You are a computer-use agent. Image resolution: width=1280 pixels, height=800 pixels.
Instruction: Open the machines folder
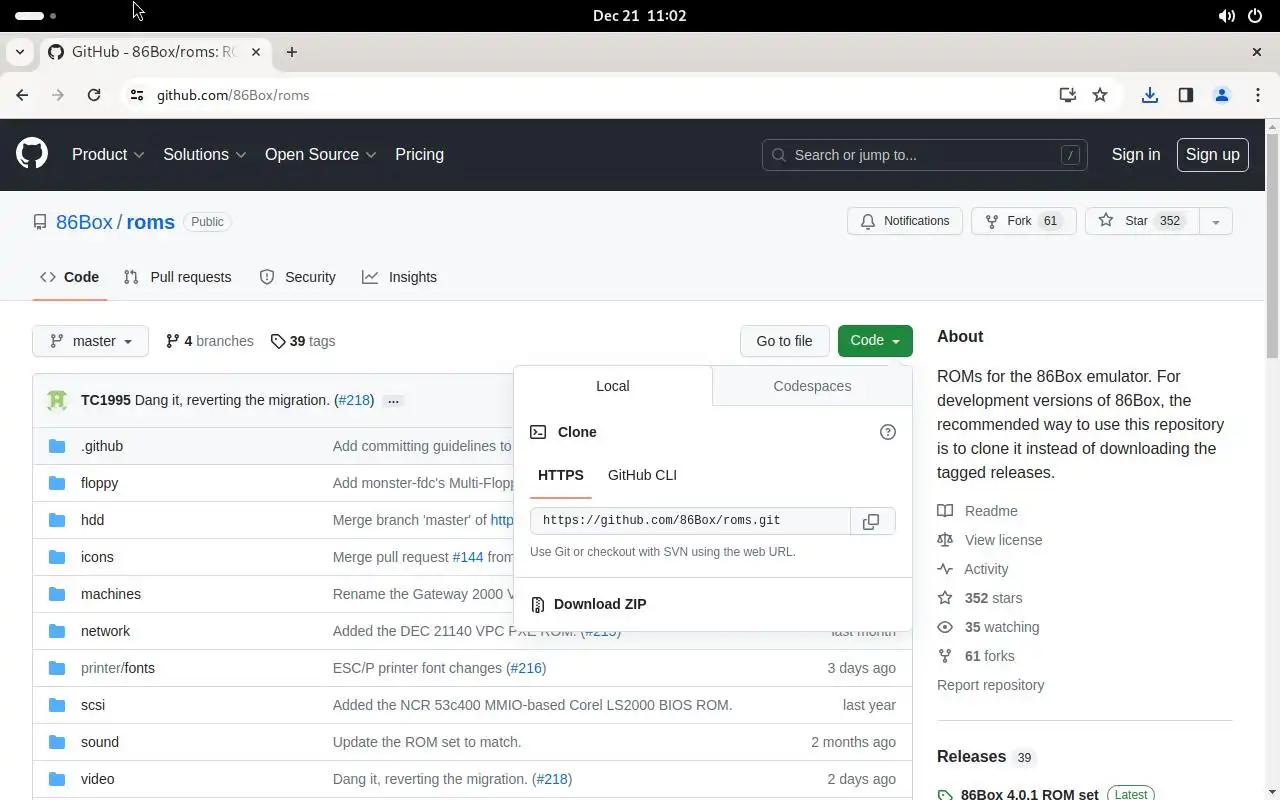[111, 594]
